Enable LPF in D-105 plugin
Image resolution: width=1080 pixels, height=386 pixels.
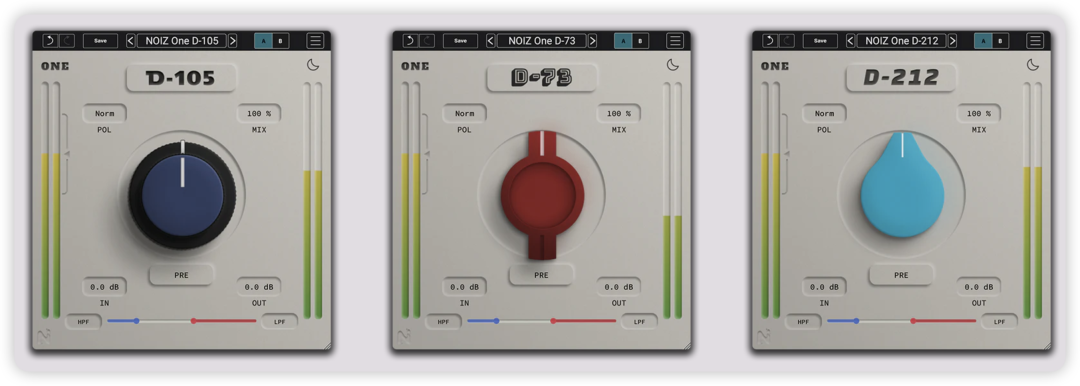[x=280, y=321]
